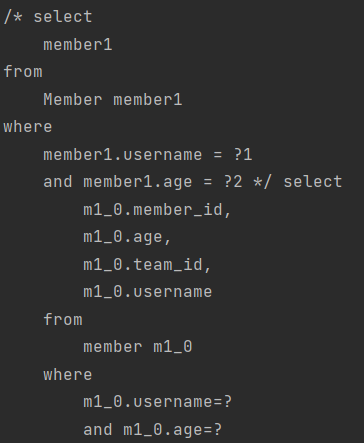
Task: Click the first unindented 'from' keyword
Action: click(23, 72)
